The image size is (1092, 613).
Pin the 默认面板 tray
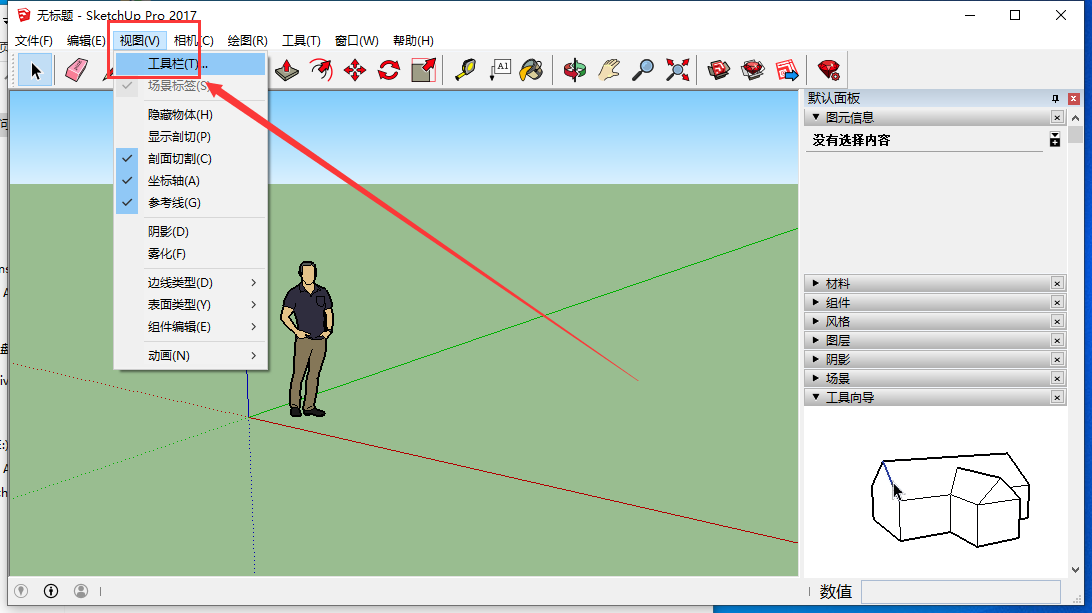click(1054, 99)
